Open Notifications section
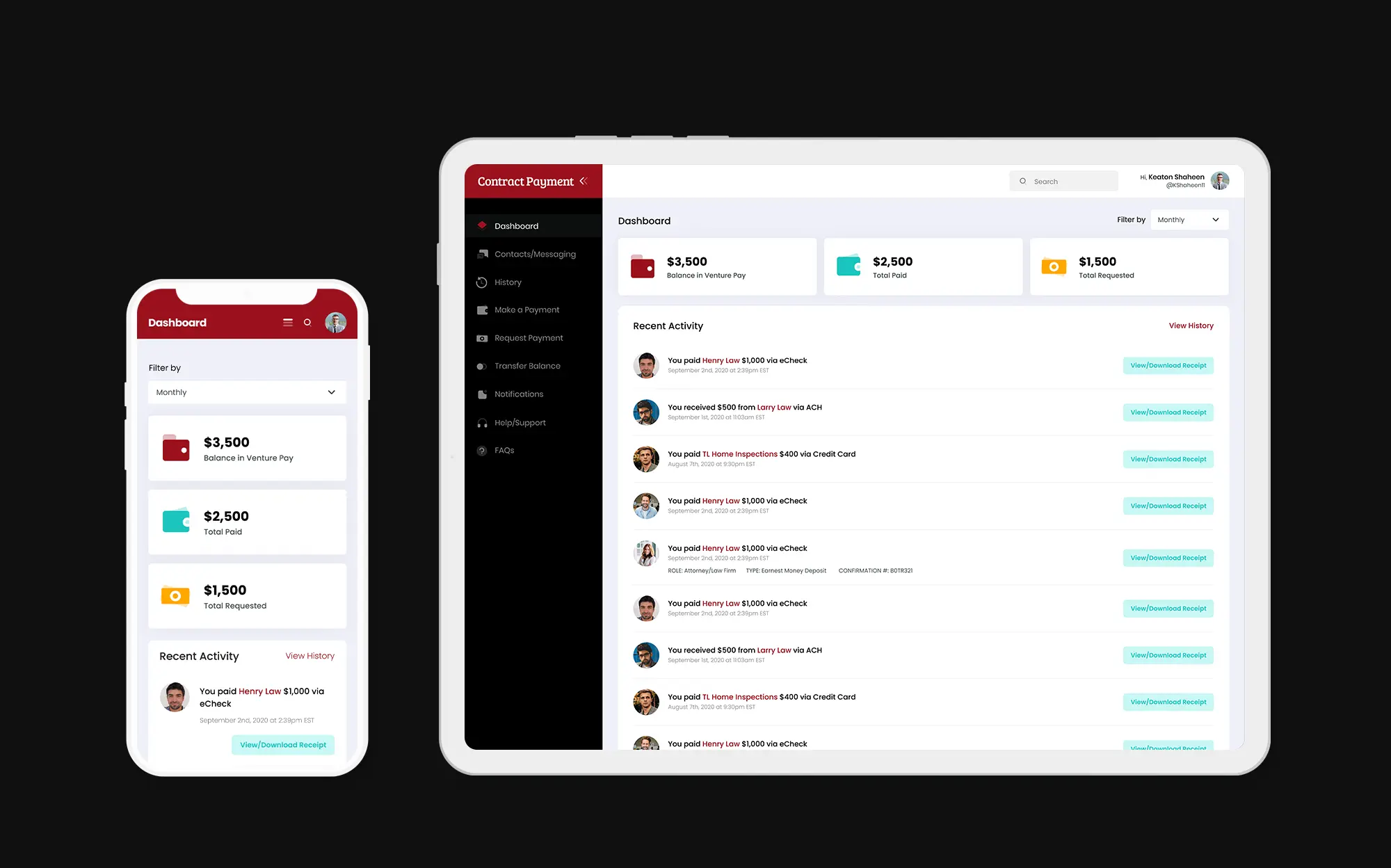 click(519, 394)
